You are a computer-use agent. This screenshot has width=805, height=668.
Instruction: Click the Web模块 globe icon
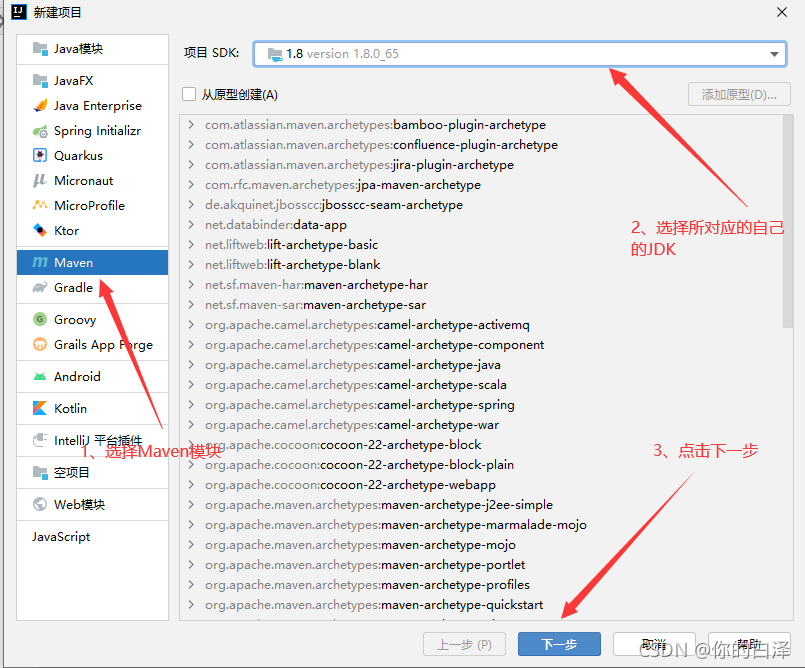(x=40, y=504)
